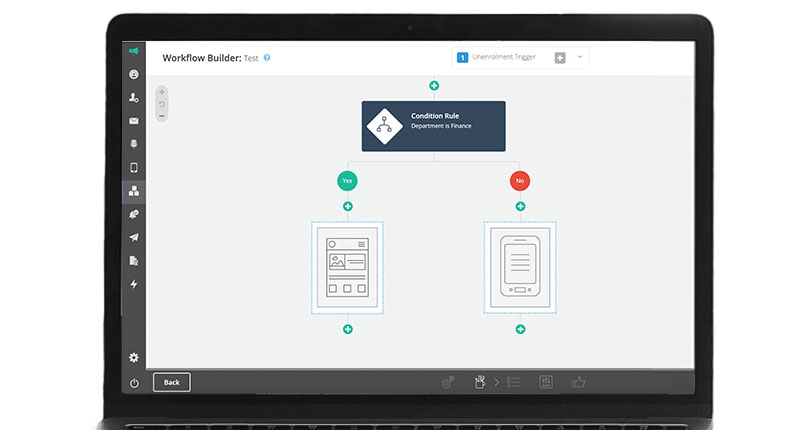The height and width of the screenshot is (430, 800).
Task: Open the lightning bolt sidebar icon
Action: [x=134, y=284]
